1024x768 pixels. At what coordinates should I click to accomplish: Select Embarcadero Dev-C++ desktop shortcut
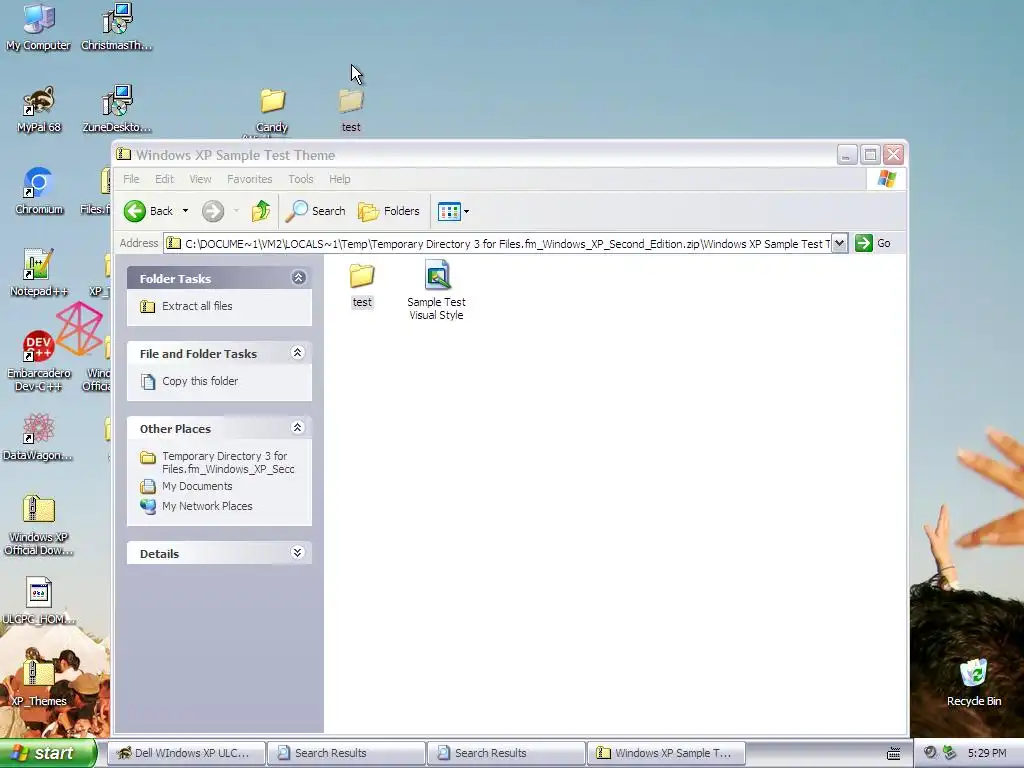pyautogui.click(x=39, y=360)
